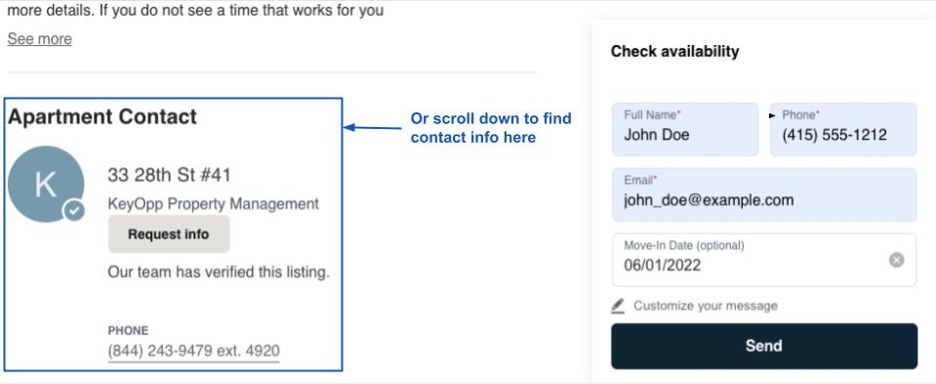Call the (844) 243-9479 ext. 4920 phone link

pyautogui.click(x=193, y=351)
